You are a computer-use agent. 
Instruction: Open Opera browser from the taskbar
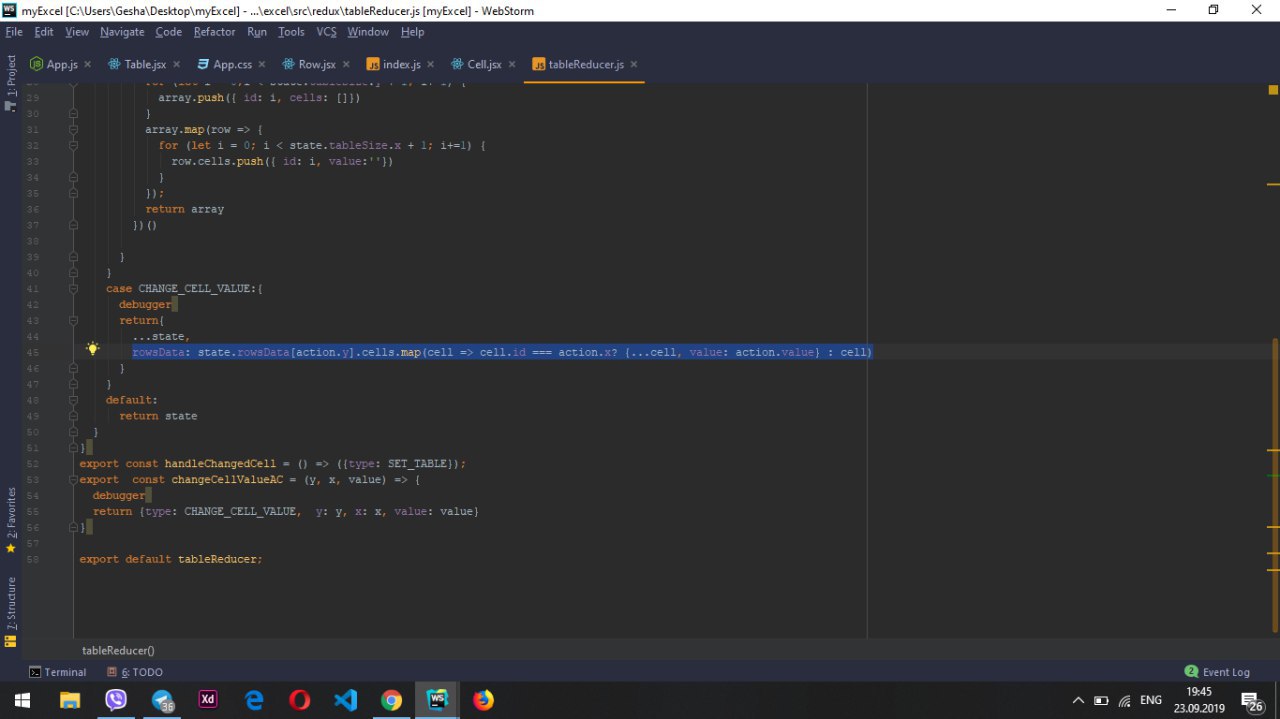click(x=300, y=700)
